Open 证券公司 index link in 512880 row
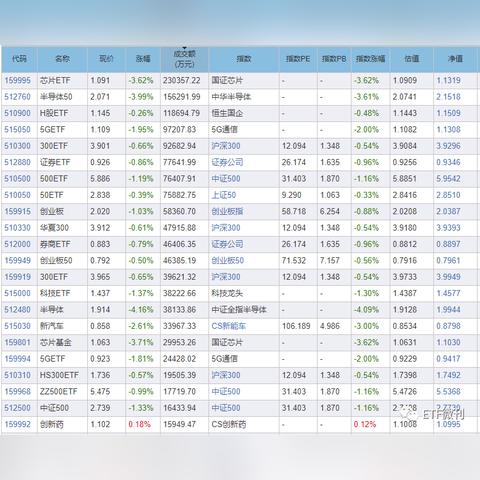This screenshot has width=480, height=480. click(x=227, y=162)
